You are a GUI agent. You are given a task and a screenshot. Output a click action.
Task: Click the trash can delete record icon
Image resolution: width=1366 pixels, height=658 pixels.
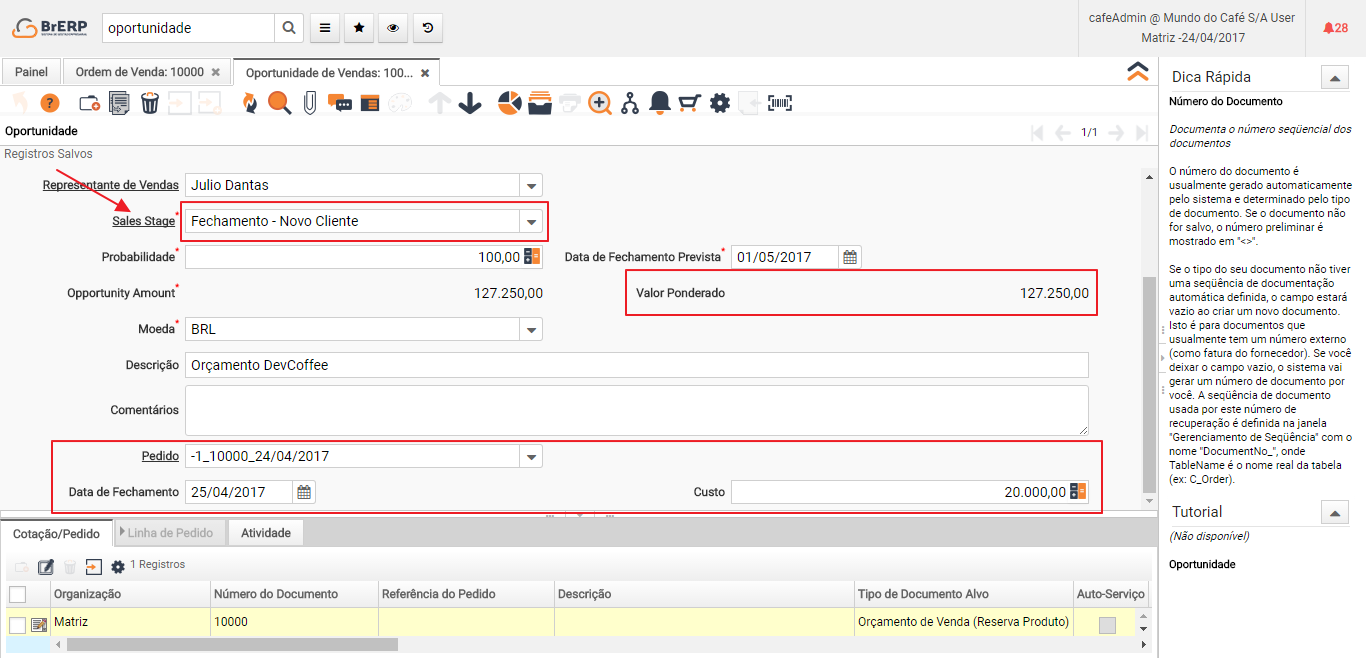(x=149, y=103)
